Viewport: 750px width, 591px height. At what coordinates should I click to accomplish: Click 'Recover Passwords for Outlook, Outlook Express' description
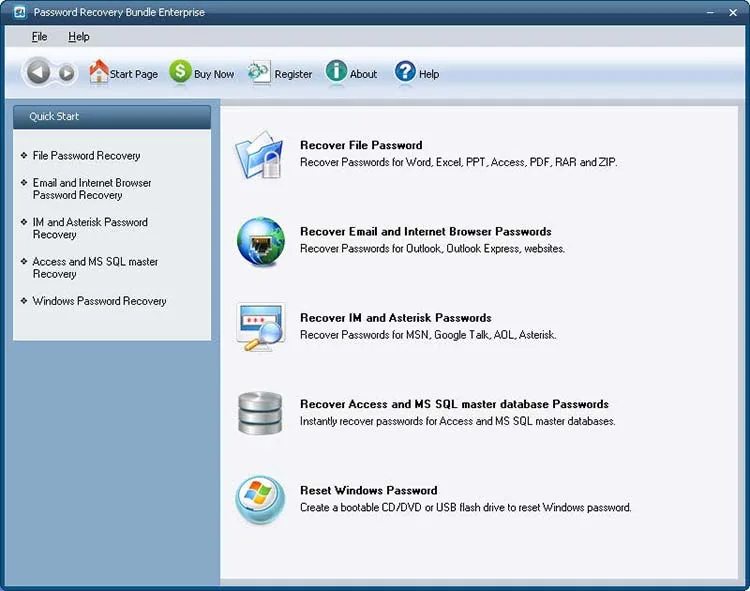click(432, 249)
